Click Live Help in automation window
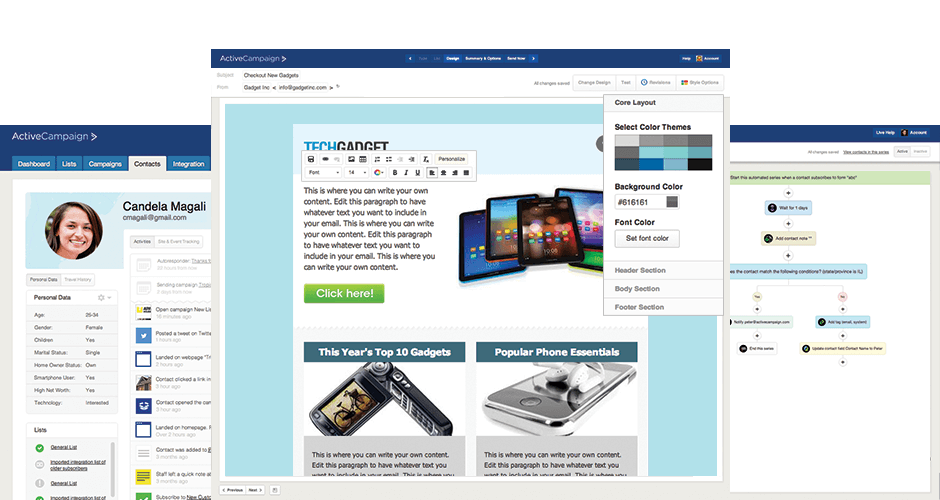 tap(885, 132)
